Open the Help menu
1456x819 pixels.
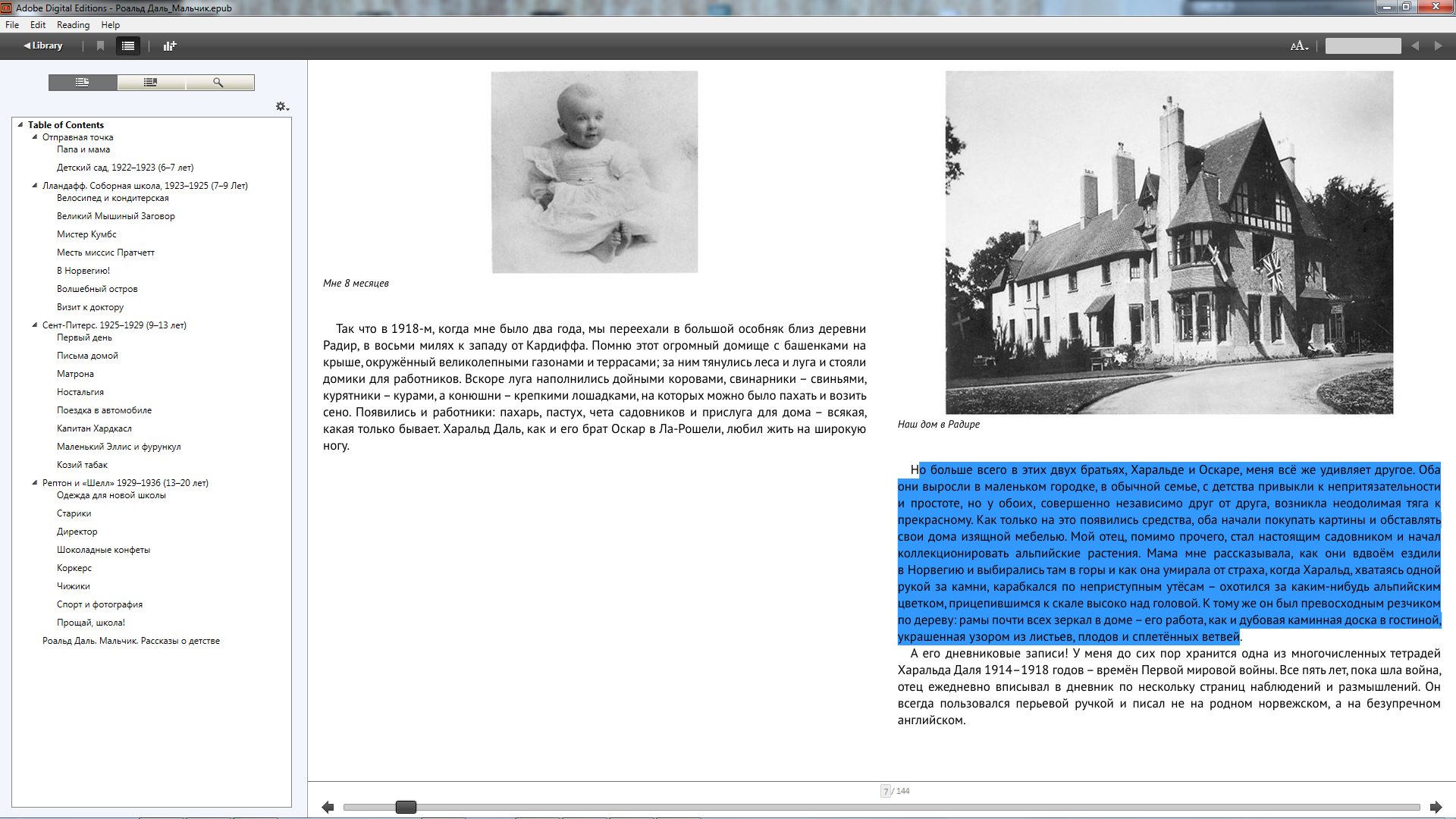click(111, 25)
